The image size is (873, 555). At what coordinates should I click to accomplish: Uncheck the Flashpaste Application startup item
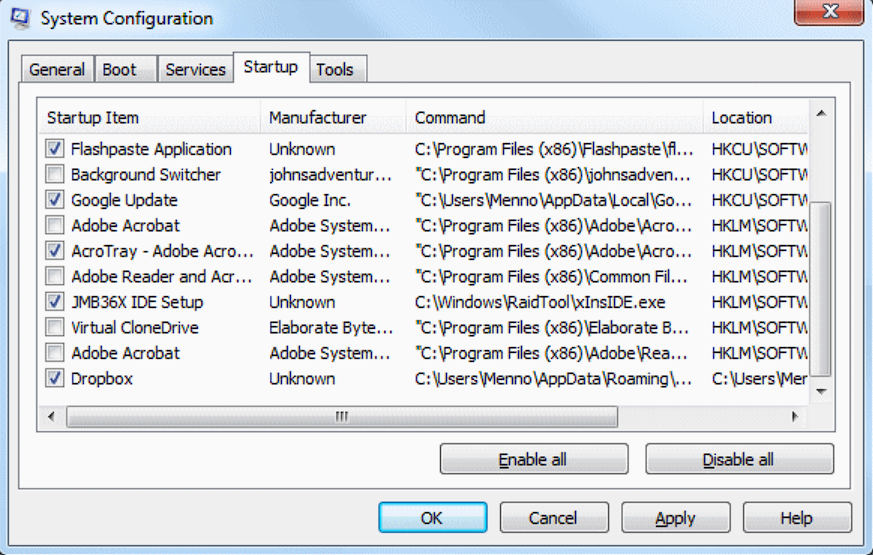coord(55,149)
